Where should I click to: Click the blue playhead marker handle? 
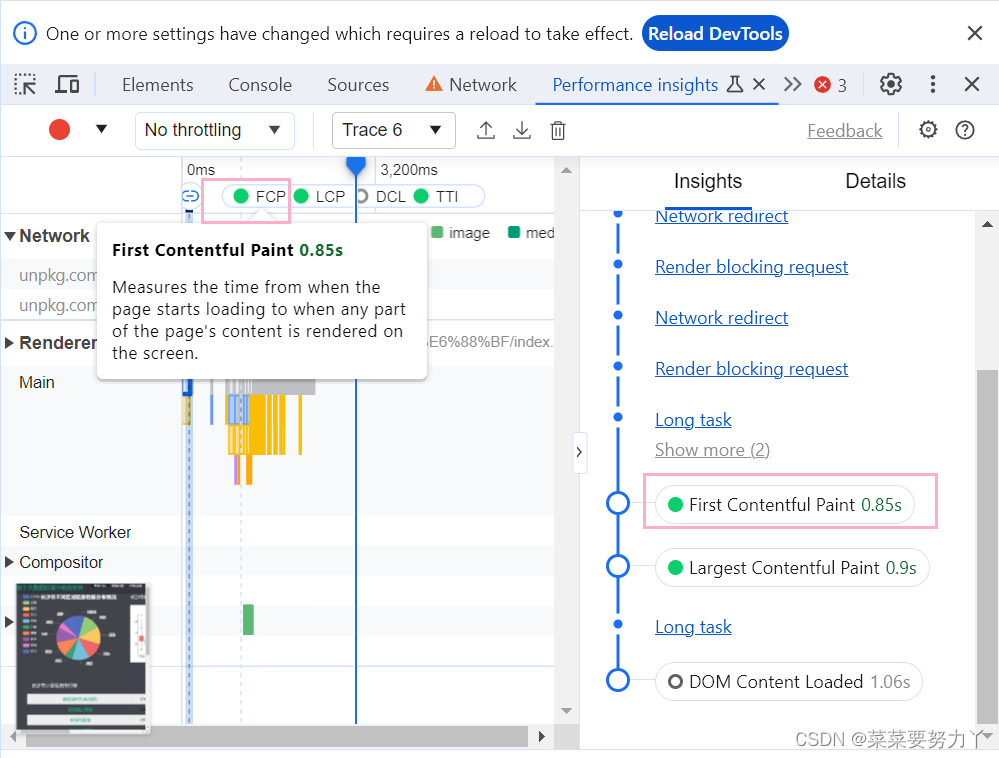click(x=356, y=166)
